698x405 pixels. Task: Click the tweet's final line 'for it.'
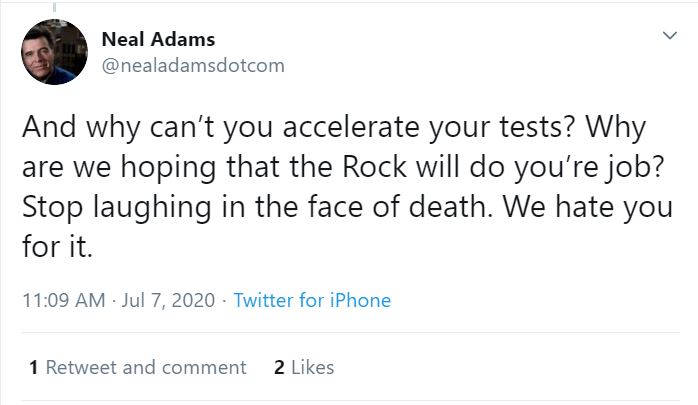pos(56,248)
